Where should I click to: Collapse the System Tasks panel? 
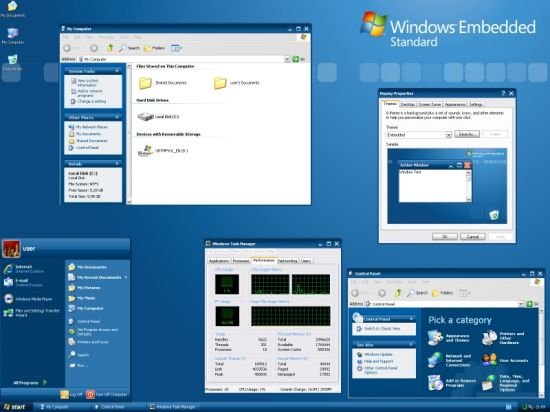pos(117,71)
